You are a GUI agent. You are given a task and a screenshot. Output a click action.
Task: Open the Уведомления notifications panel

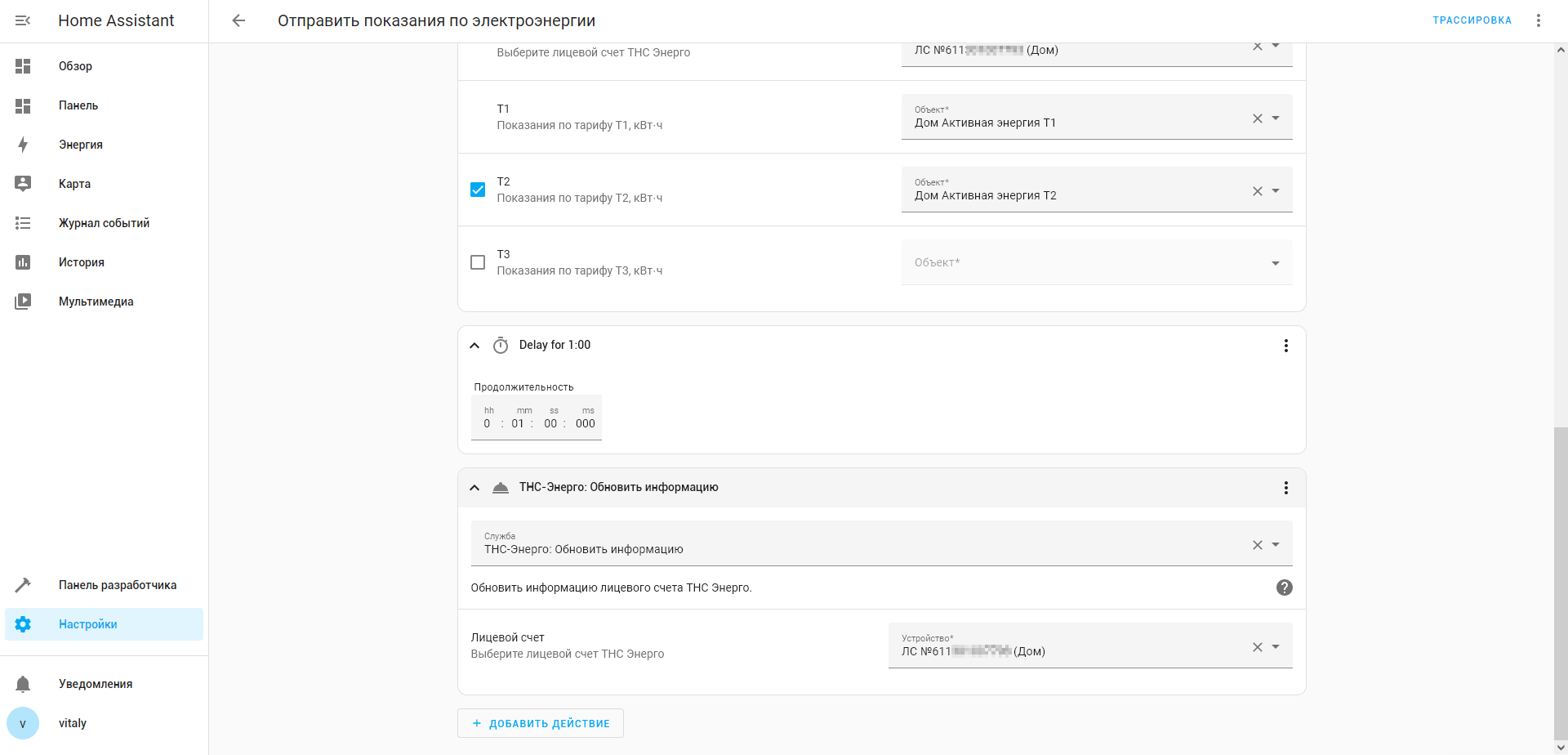pos(104,684)
